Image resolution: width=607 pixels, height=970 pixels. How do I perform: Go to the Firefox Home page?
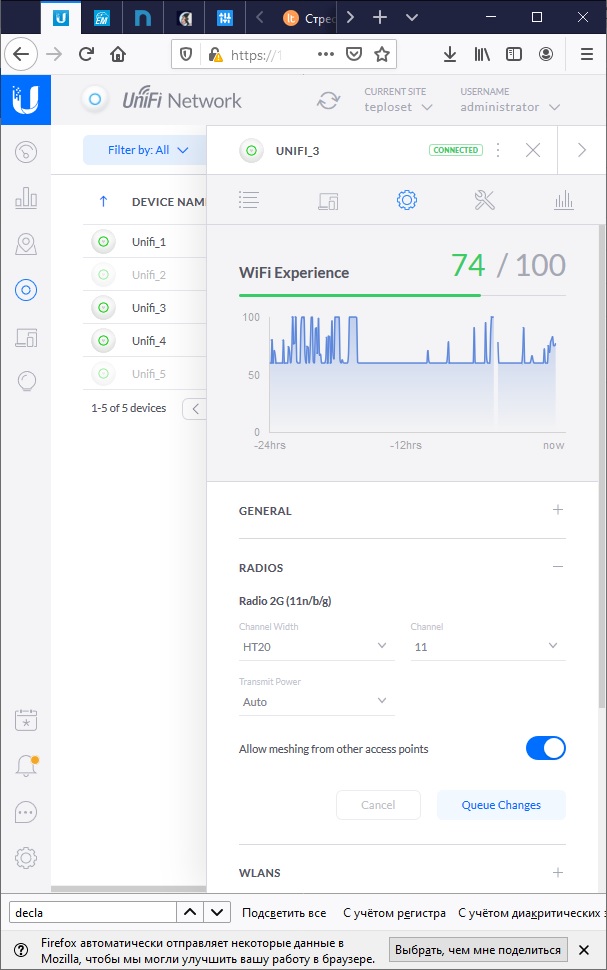click(118, 54)
